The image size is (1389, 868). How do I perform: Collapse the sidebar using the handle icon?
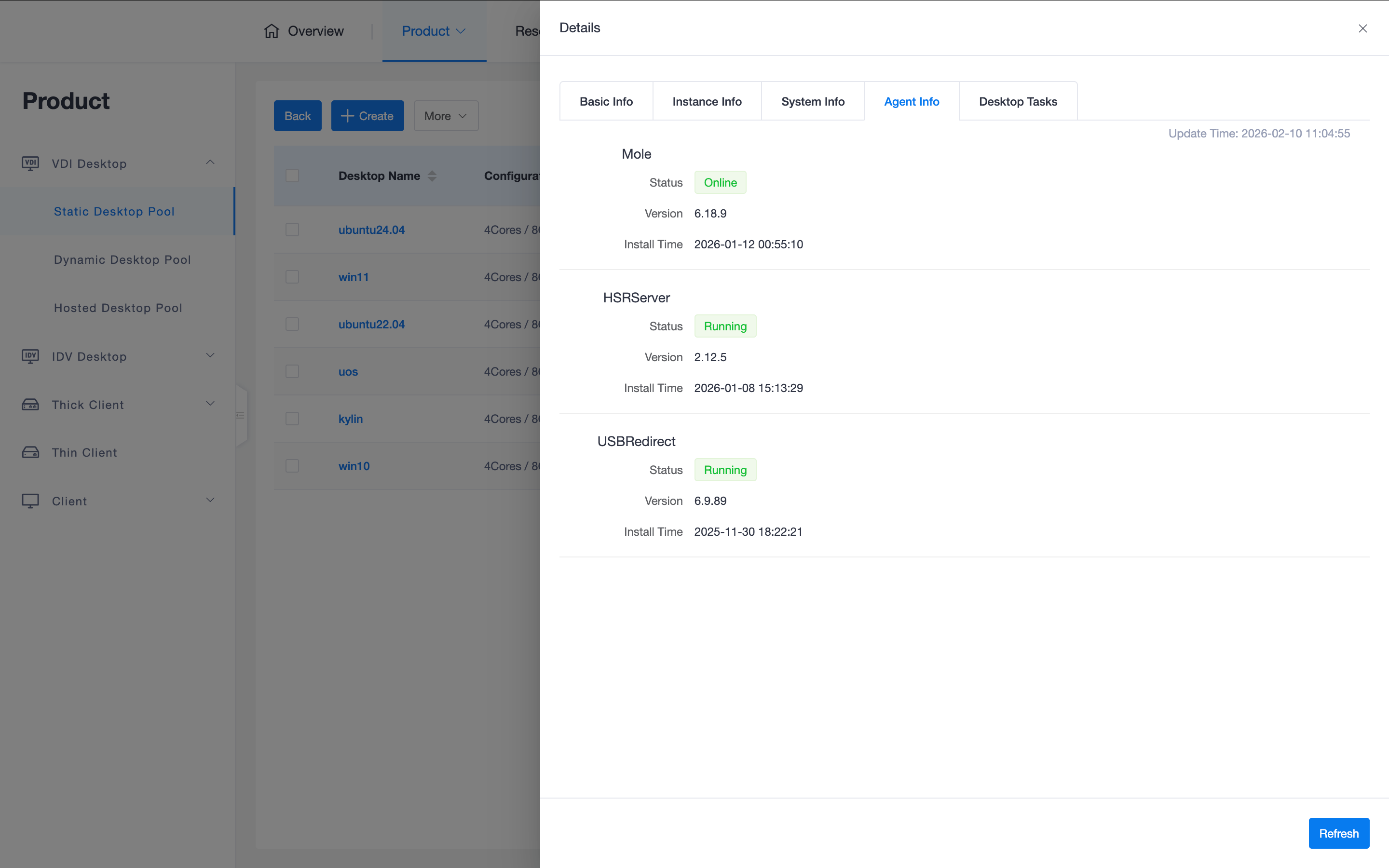(241, 415)
